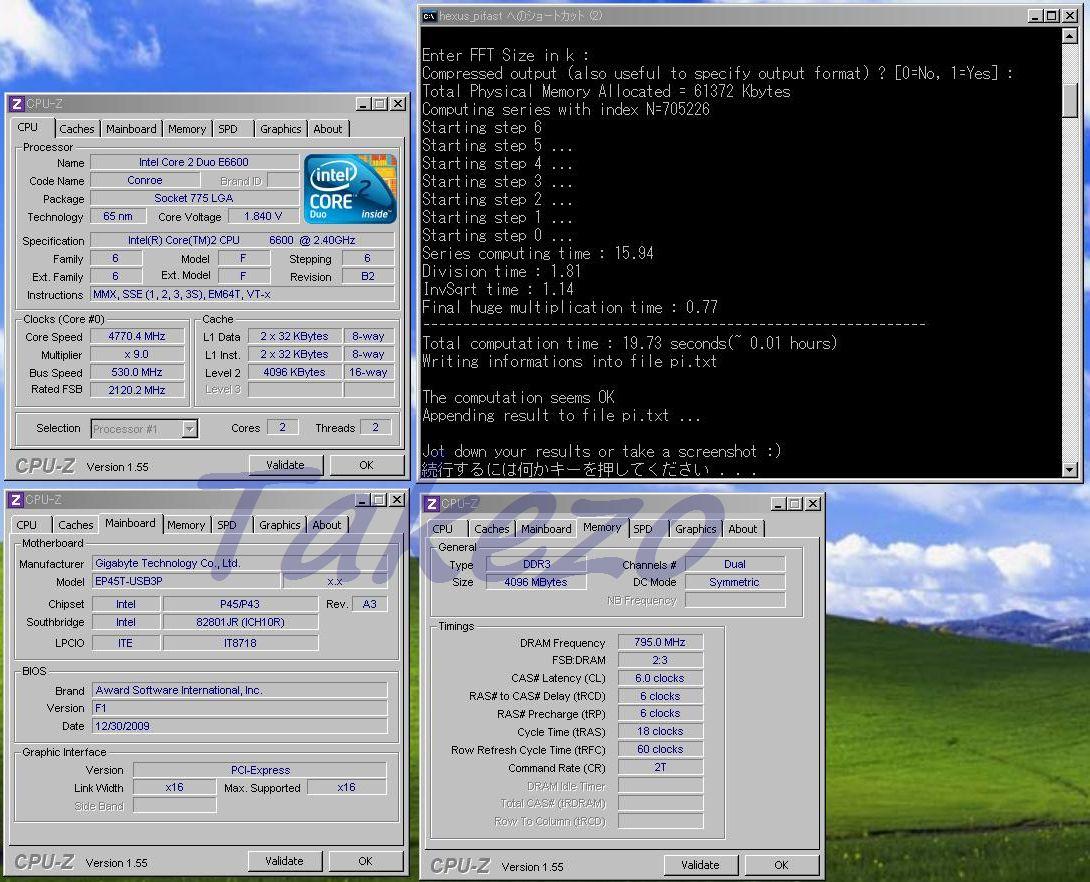
Task: Click the Gigabyte Technology manufacturer field
Action: click(x=239, y=563)
